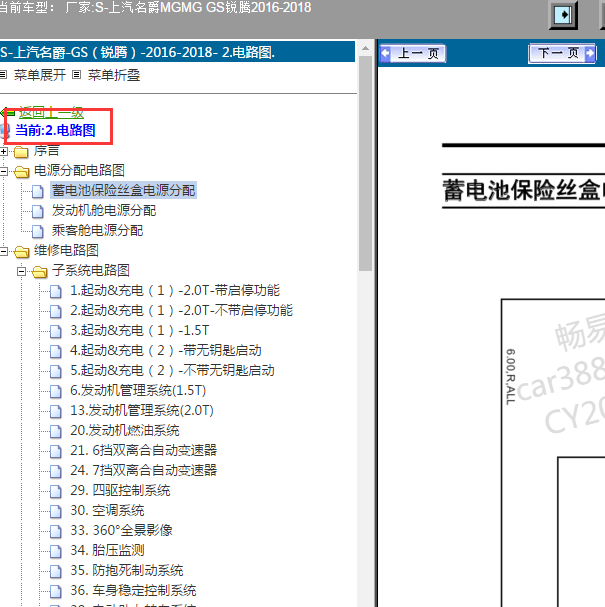
Task: Open 35. 防抱死制动系统 diagram
Action: pyautogui.click(x=127, y=570)
